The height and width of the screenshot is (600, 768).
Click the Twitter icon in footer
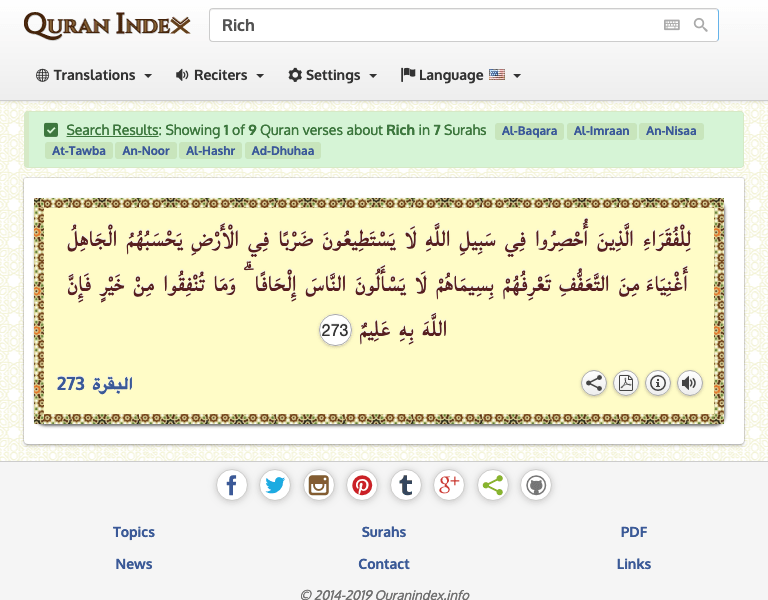click(275, 486)
